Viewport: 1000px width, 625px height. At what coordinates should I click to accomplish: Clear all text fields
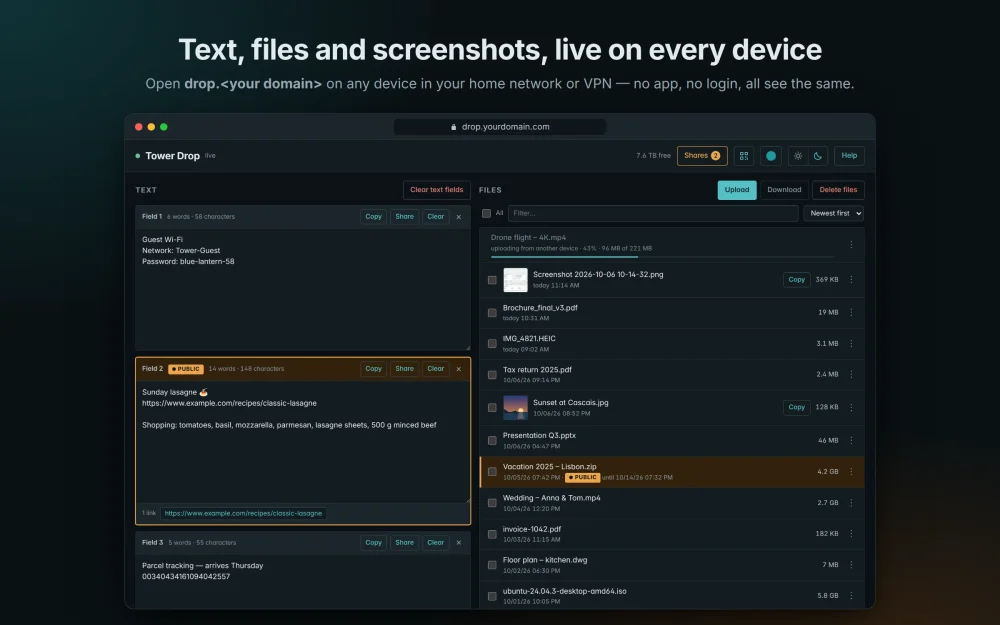[437, 190]
